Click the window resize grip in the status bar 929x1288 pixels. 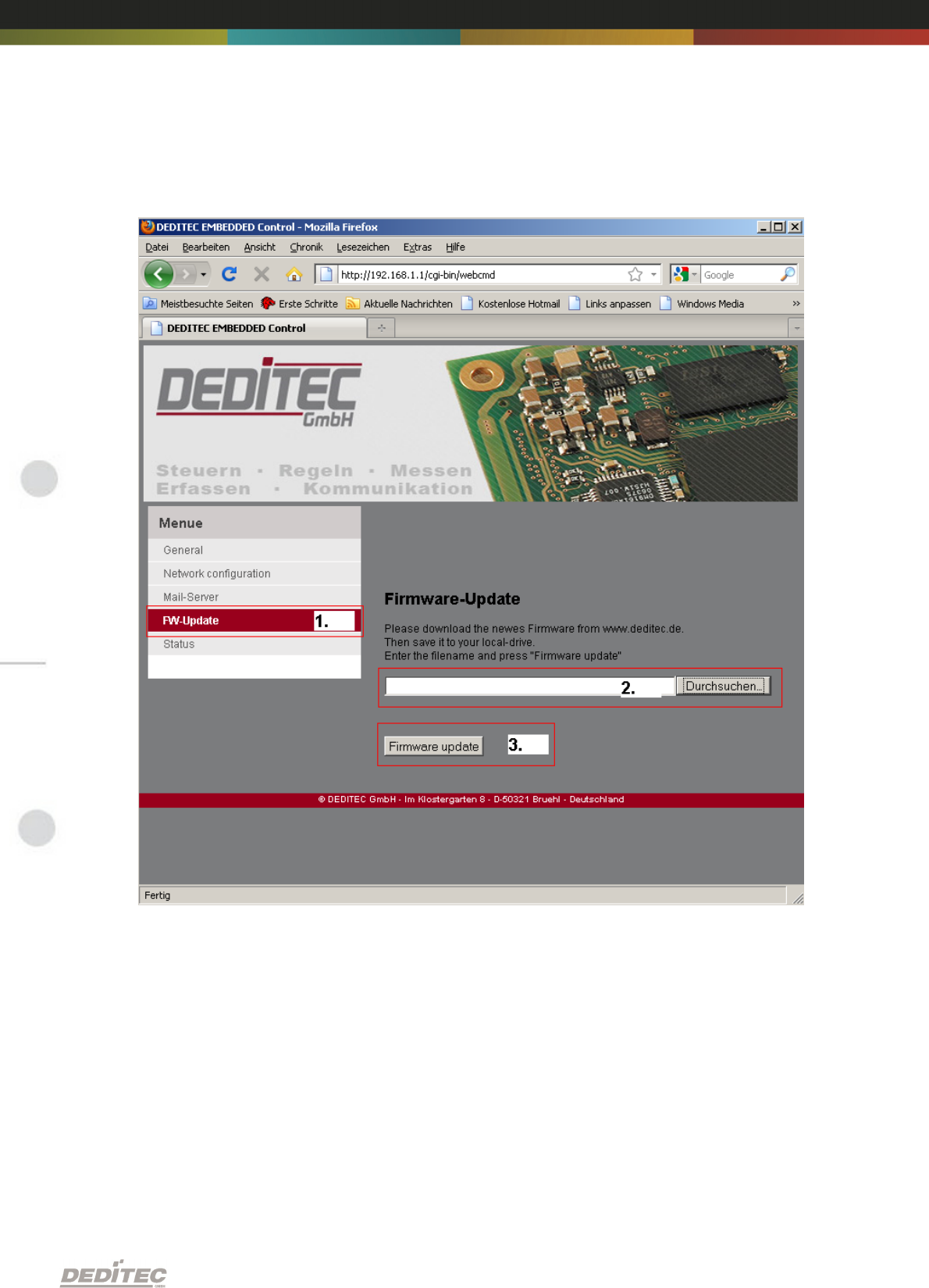tap(796, 897)
